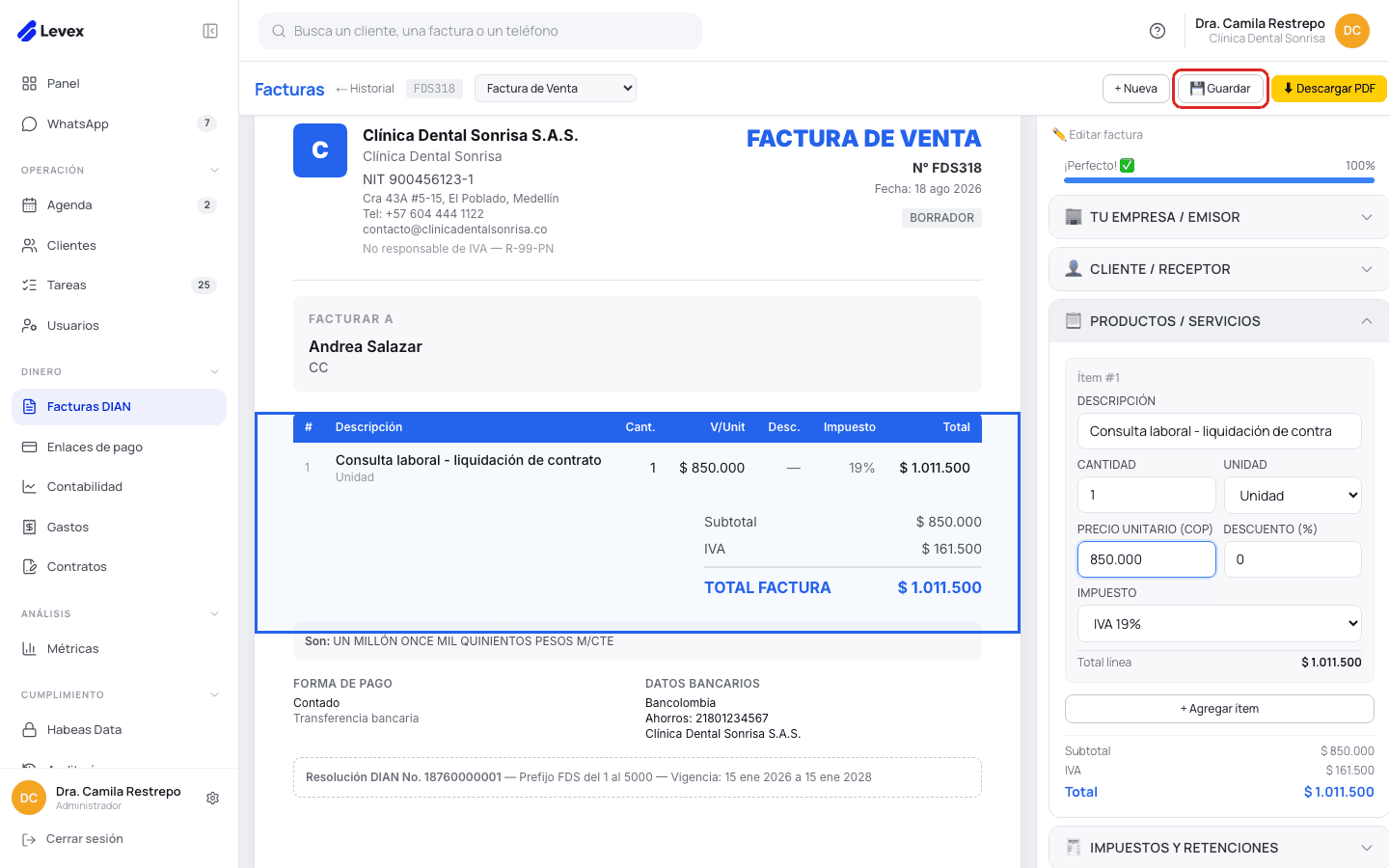Screen dimensions: 1389x868
Task: Go to Contabilidad section
Action: tap(120, 487)
